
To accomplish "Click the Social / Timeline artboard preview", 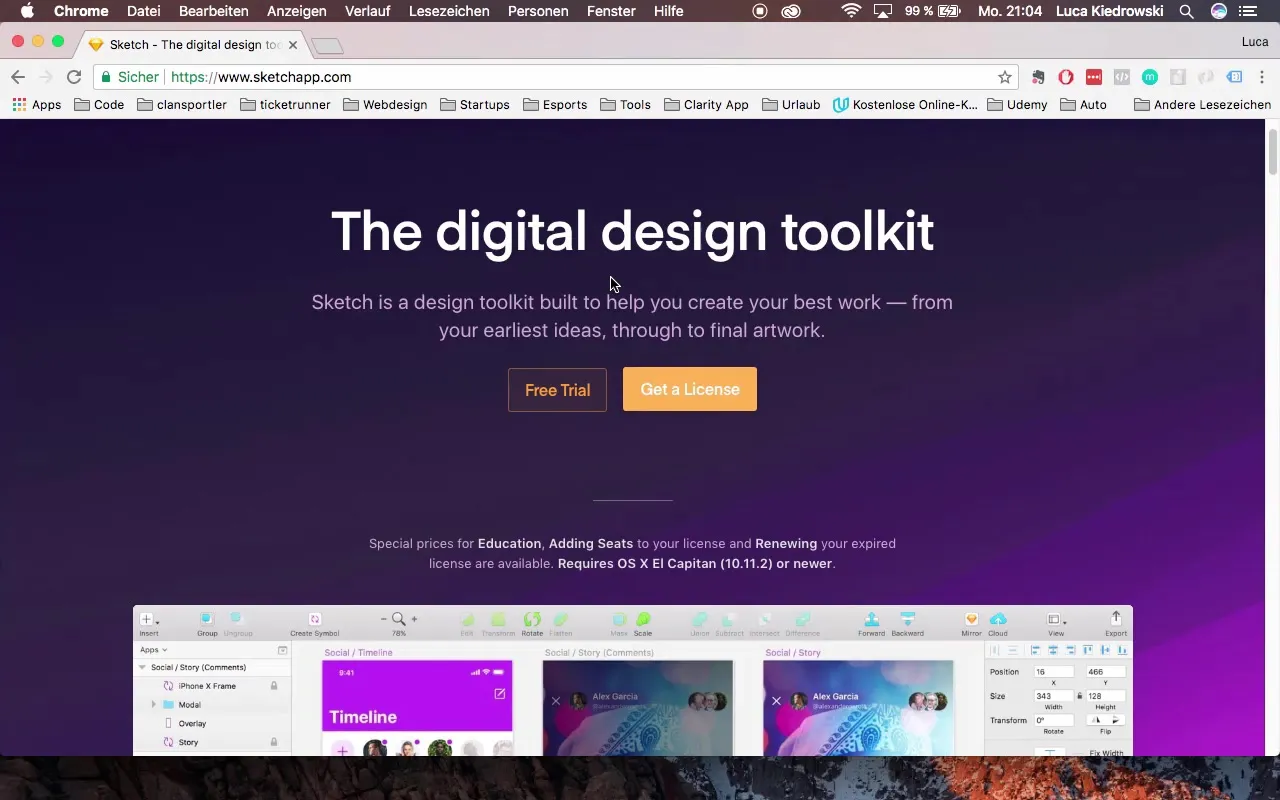I will click(417, 708).
